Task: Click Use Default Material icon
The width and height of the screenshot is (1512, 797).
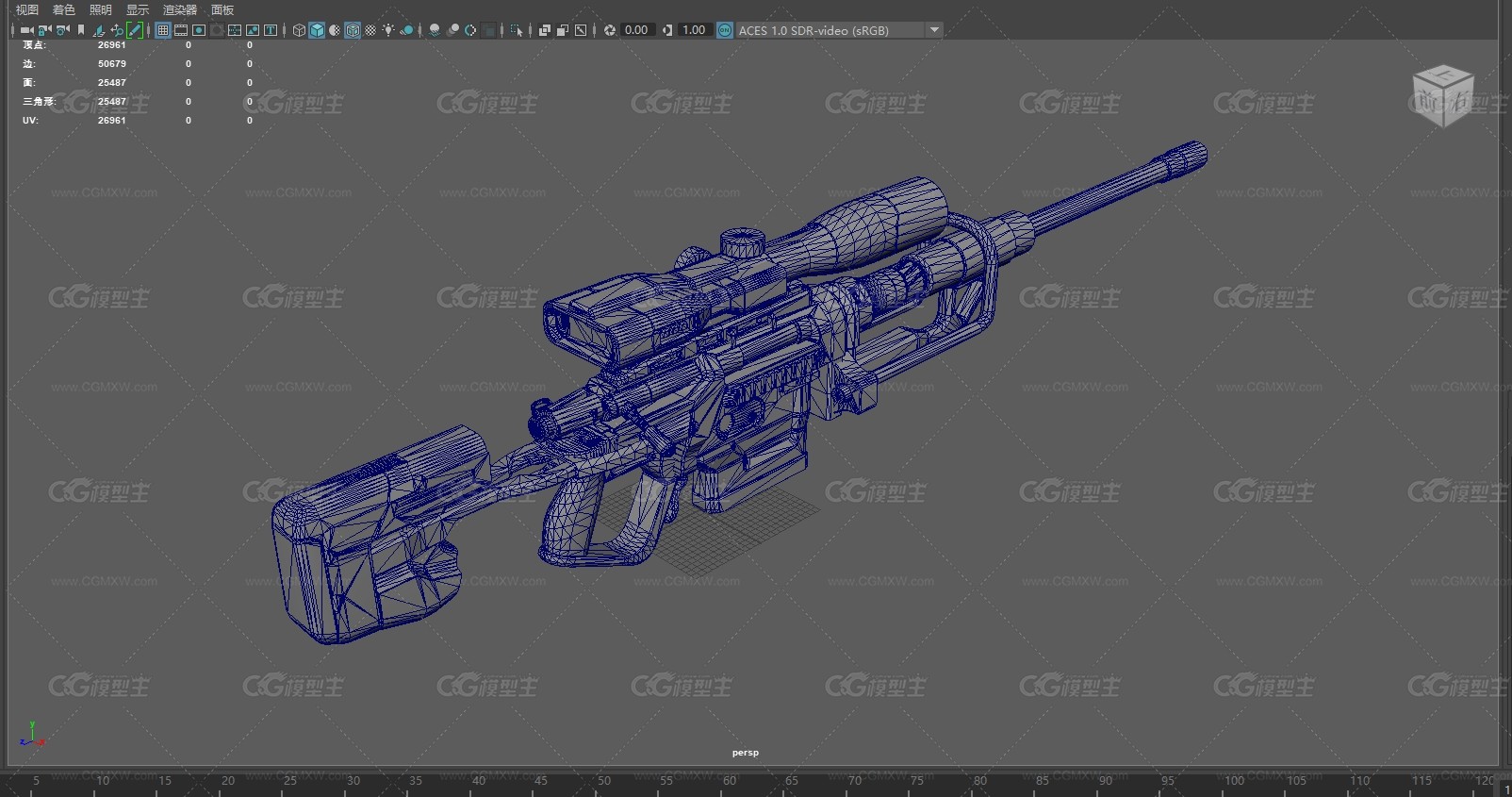Action: [335, 30]
